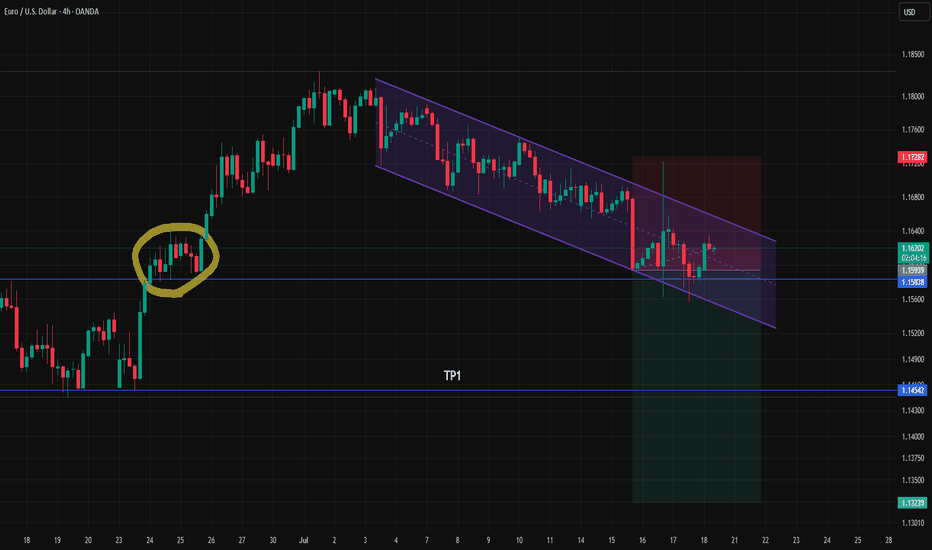The width and height of the screenshot is (932, 550).
Task: Click the green 1.16202 current price label
Action: pos(912,248)
